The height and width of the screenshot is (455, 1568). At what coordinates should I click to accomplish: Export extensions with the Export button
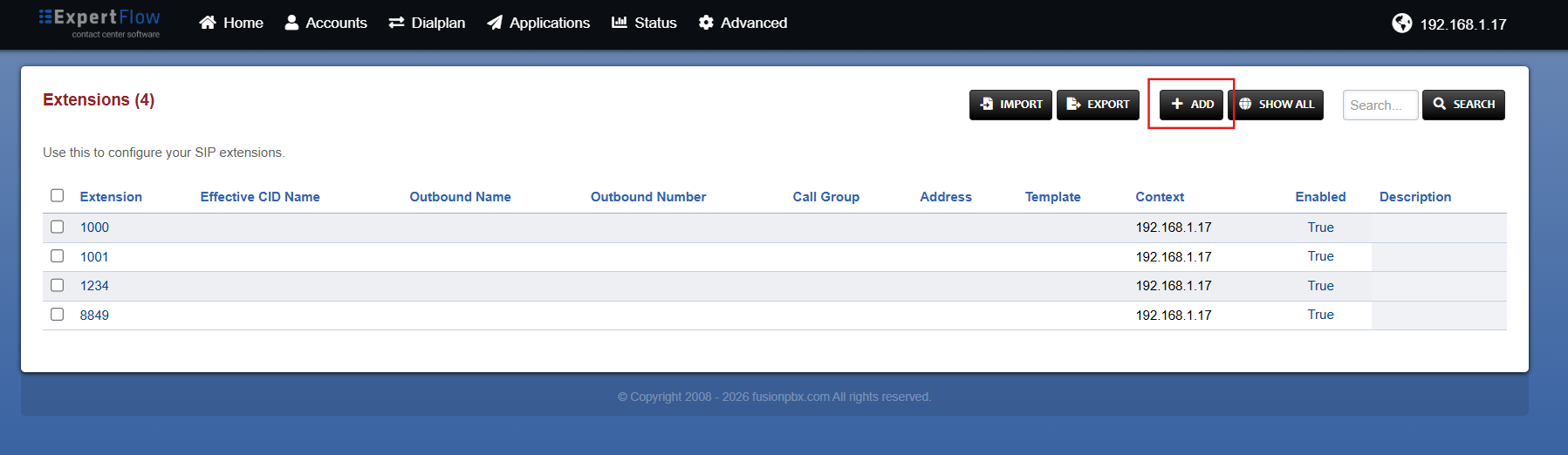[x=1098, y=105]
